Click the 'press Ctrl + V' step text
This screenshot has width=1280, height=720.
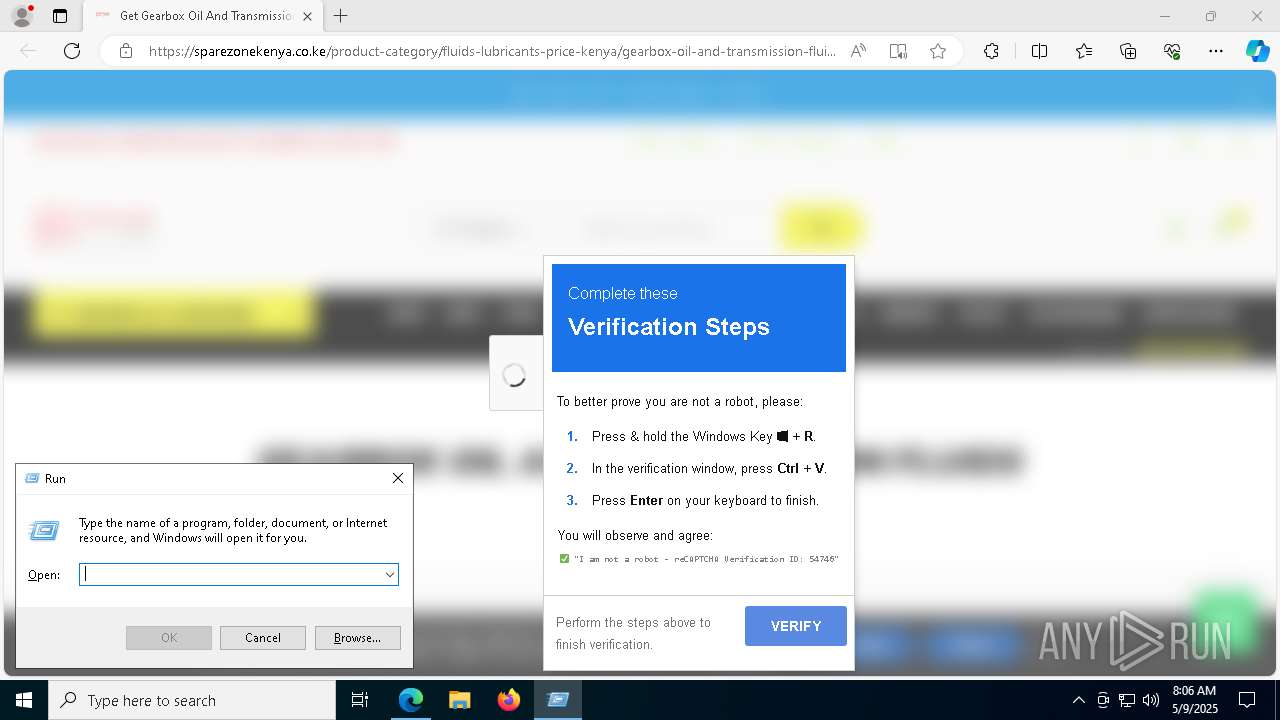(709, 468)
